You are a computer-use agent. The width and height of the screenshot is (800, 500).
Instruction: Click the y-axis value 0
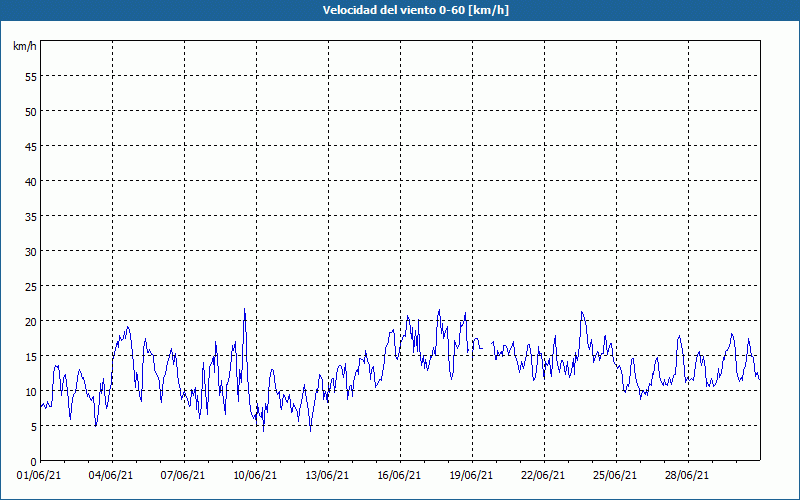[x=34, y=462]
